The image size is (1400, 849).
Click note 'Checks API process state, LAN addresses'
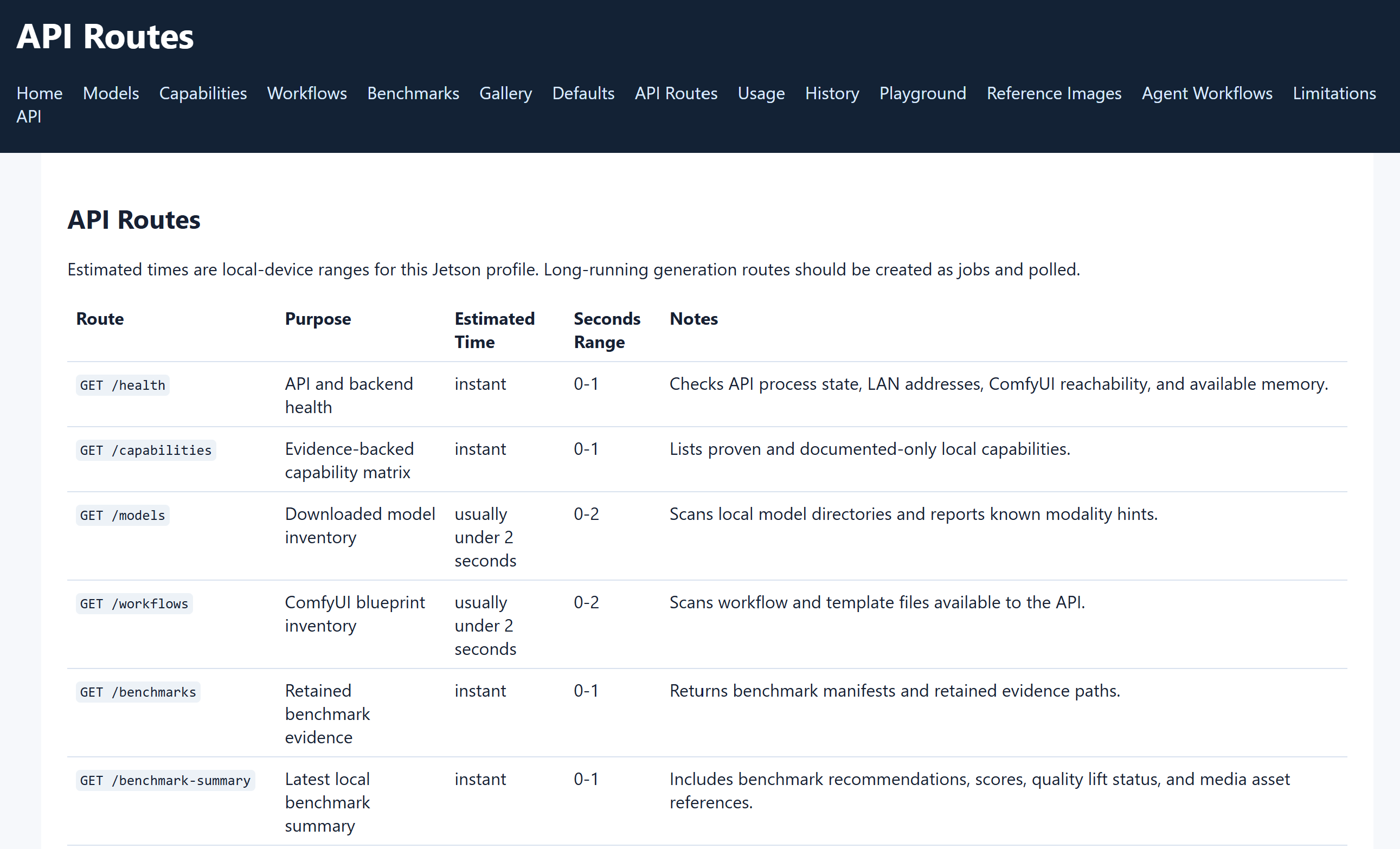(x=999, y=384)
